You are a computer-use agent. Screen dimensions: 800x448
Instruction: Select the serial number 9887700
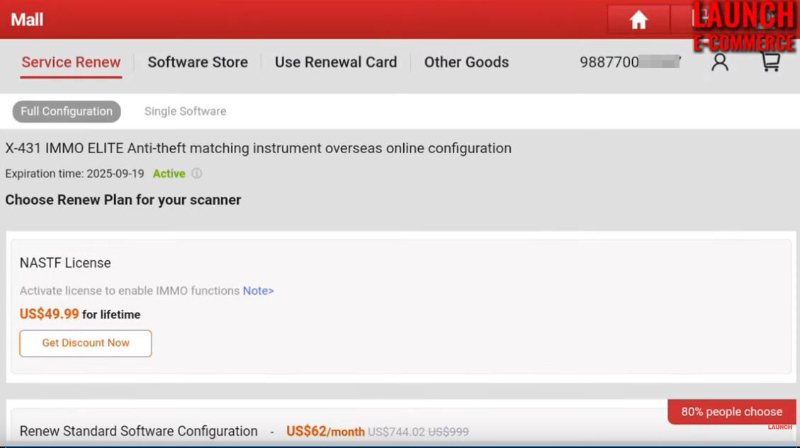630,62
